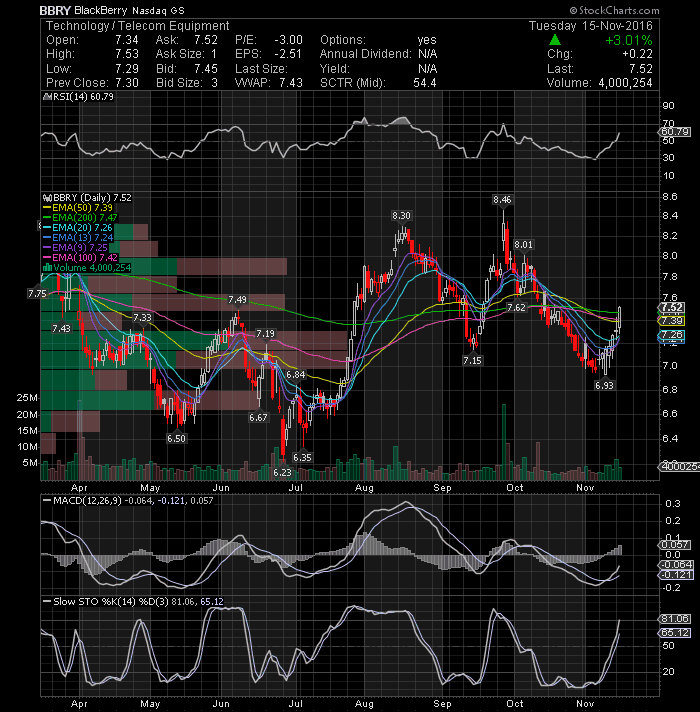The width and height of the screenshot is (700, 712).
Task: Click the volume bars icon in the legend
Action: pyautogui.click(x=47, y=267)
